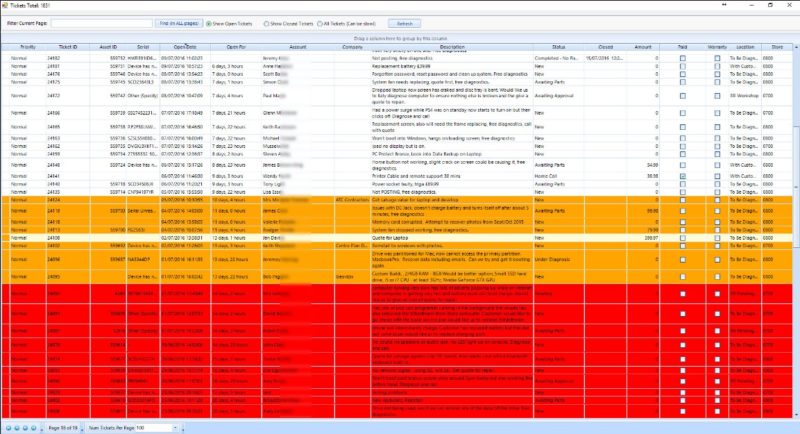Click '6 days, 3 hours' open-for cell

[236, 66]
